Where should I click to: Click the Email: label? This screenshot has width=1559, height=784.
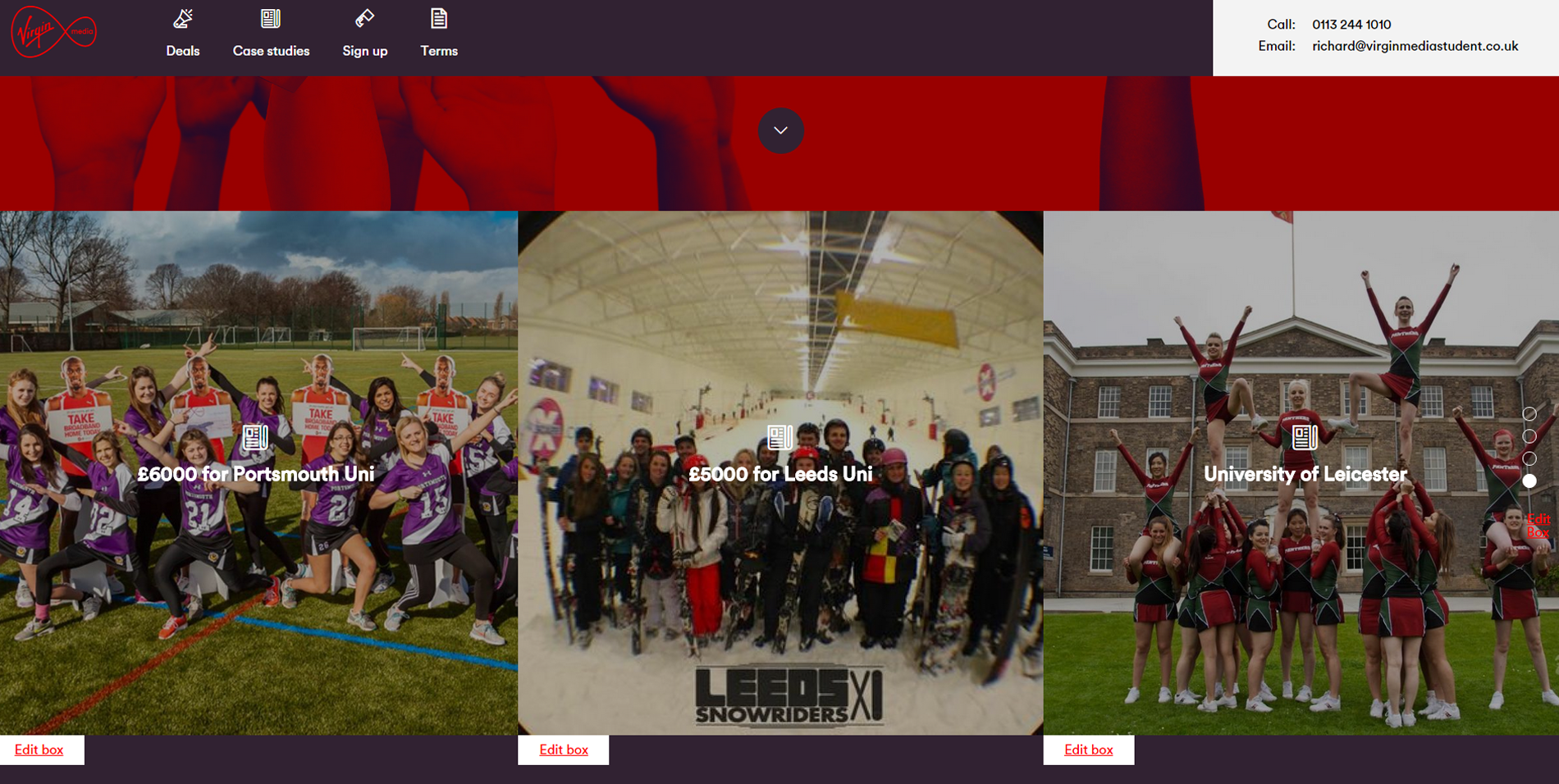click(1277, 46)
